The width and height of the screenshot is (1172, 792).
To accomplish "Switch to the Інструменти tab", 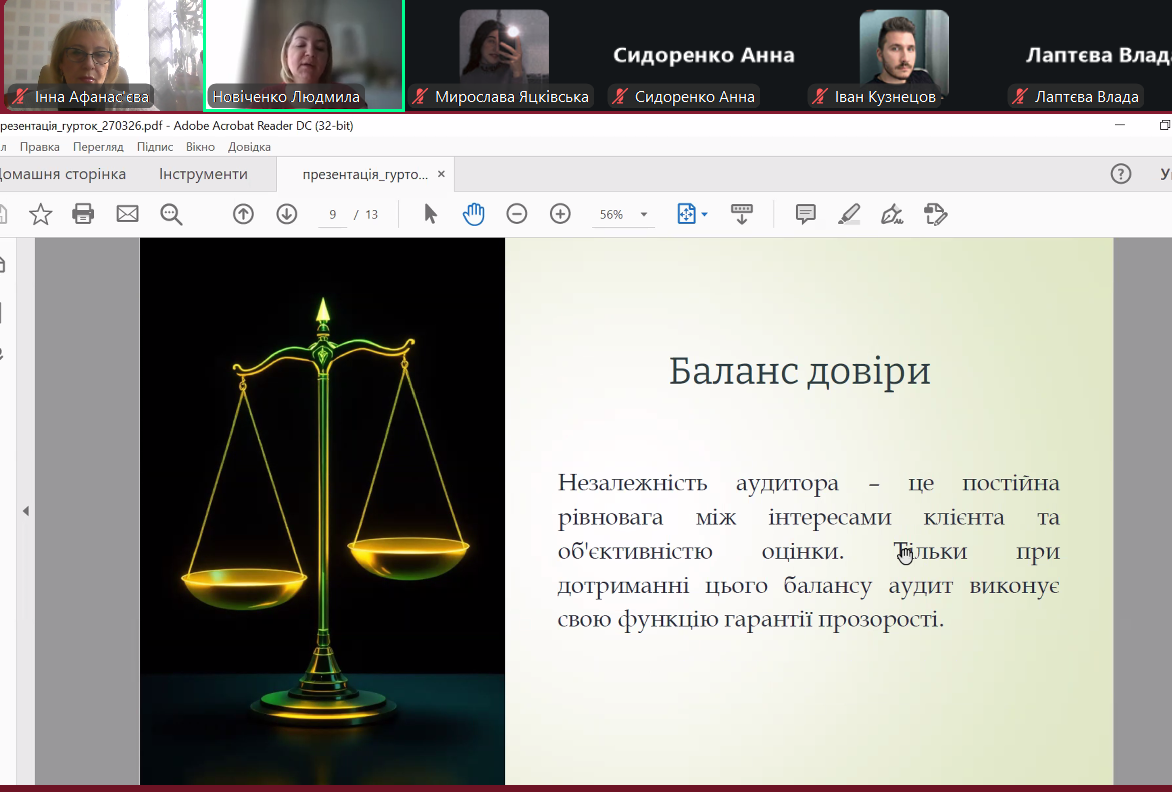I will (x=203, y=174).
